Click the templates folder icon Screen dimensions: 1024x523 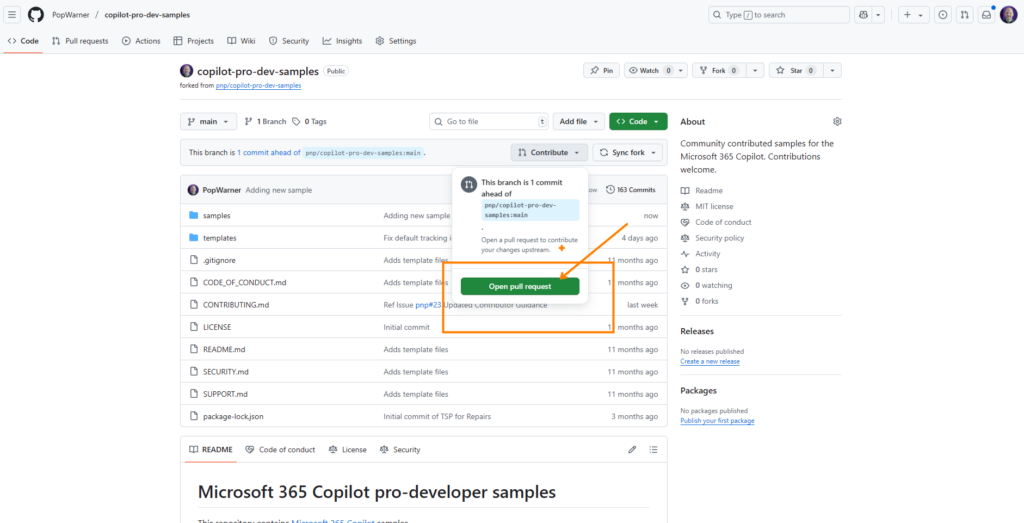click(193, 238)
